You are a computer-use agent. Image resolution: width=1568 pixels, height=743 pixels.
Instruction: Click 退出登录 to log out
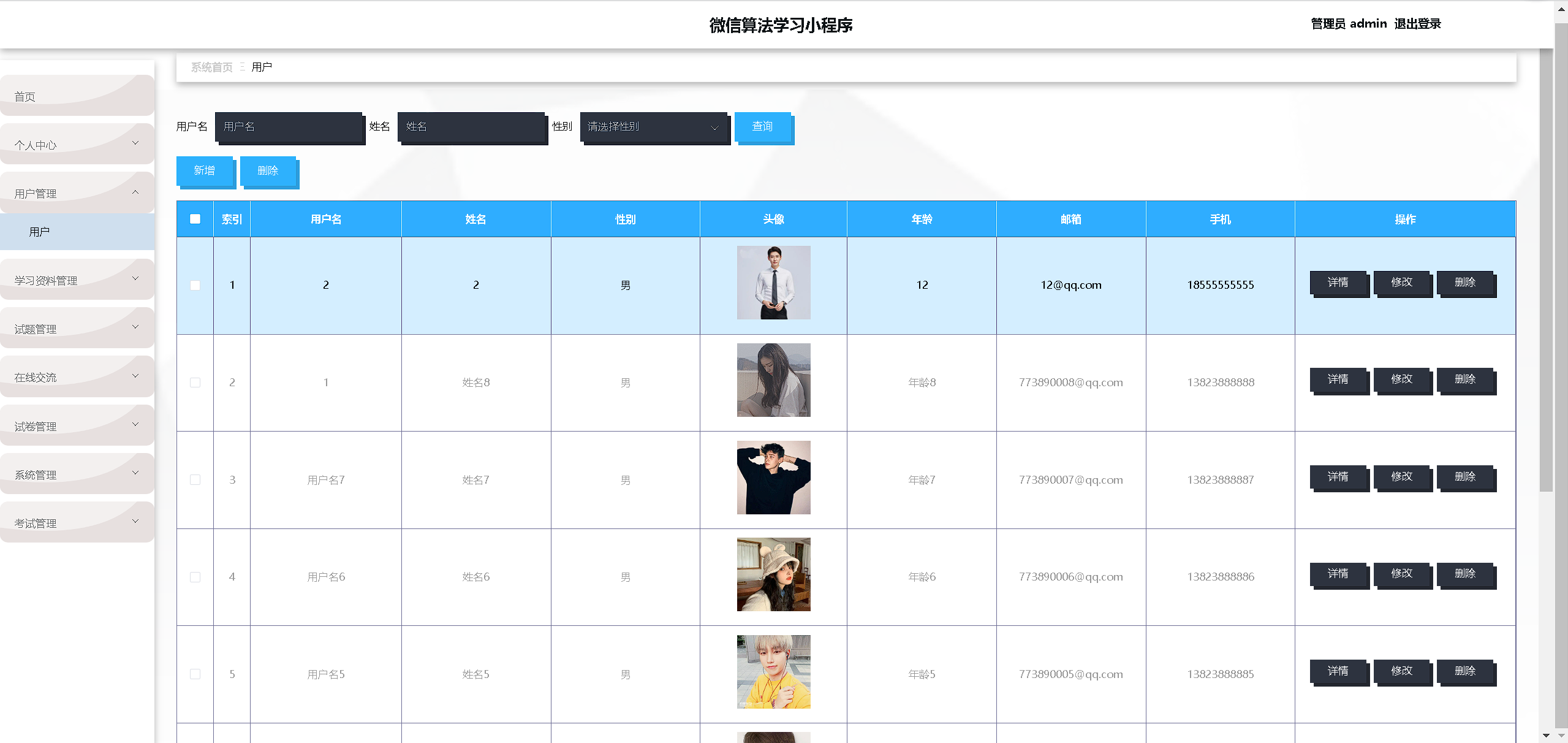click(1417, 24)
